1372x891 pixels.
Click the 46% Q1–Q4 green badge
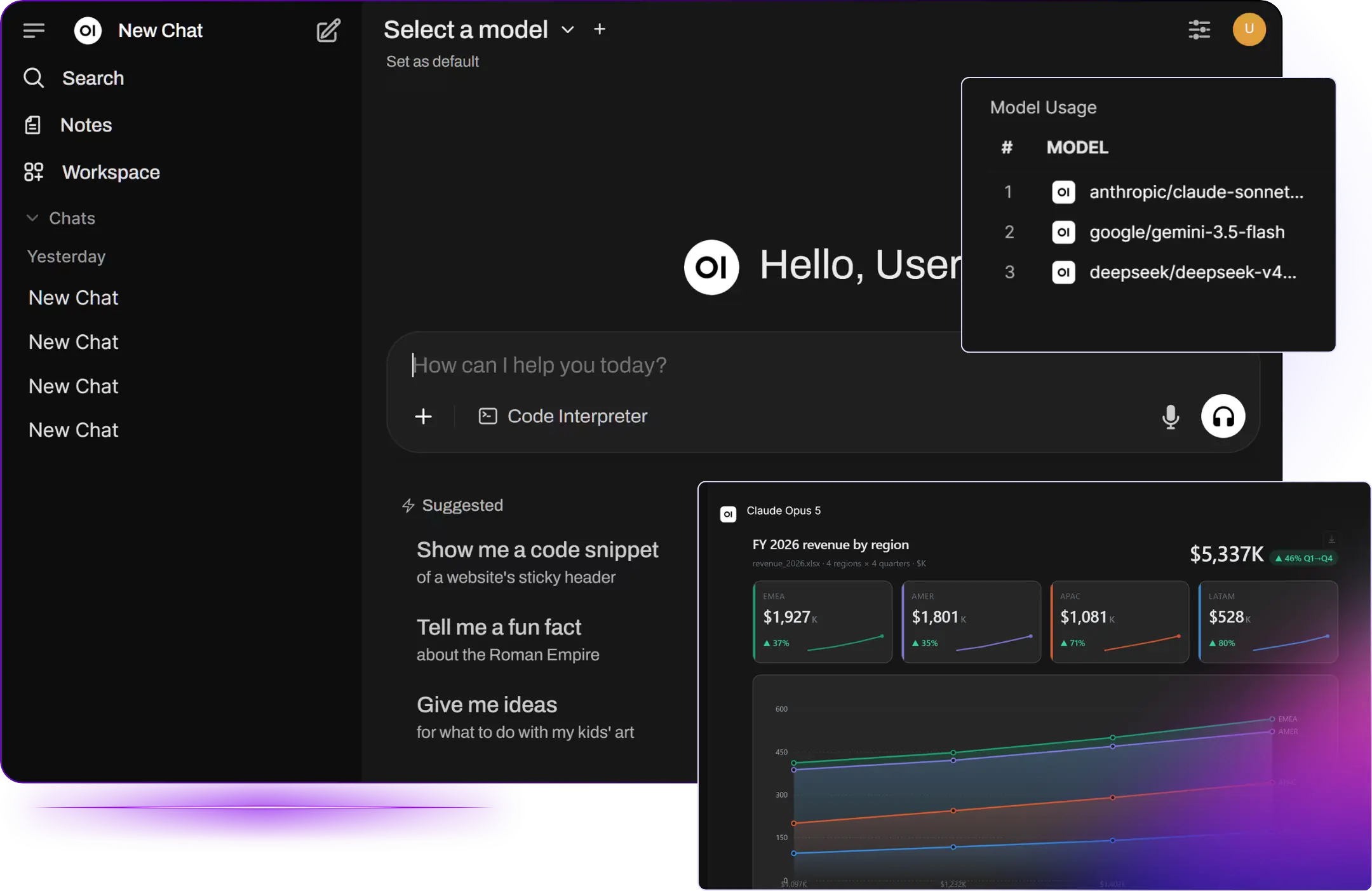pyautogui.click(x=1305, y=558)
